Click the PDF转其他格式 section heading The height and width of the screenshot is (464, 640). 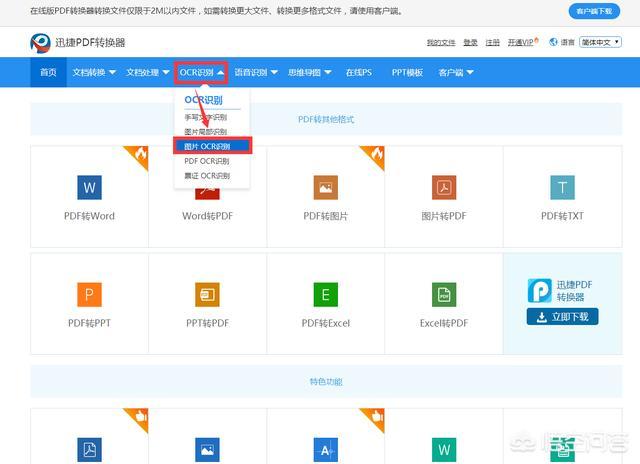326,120
